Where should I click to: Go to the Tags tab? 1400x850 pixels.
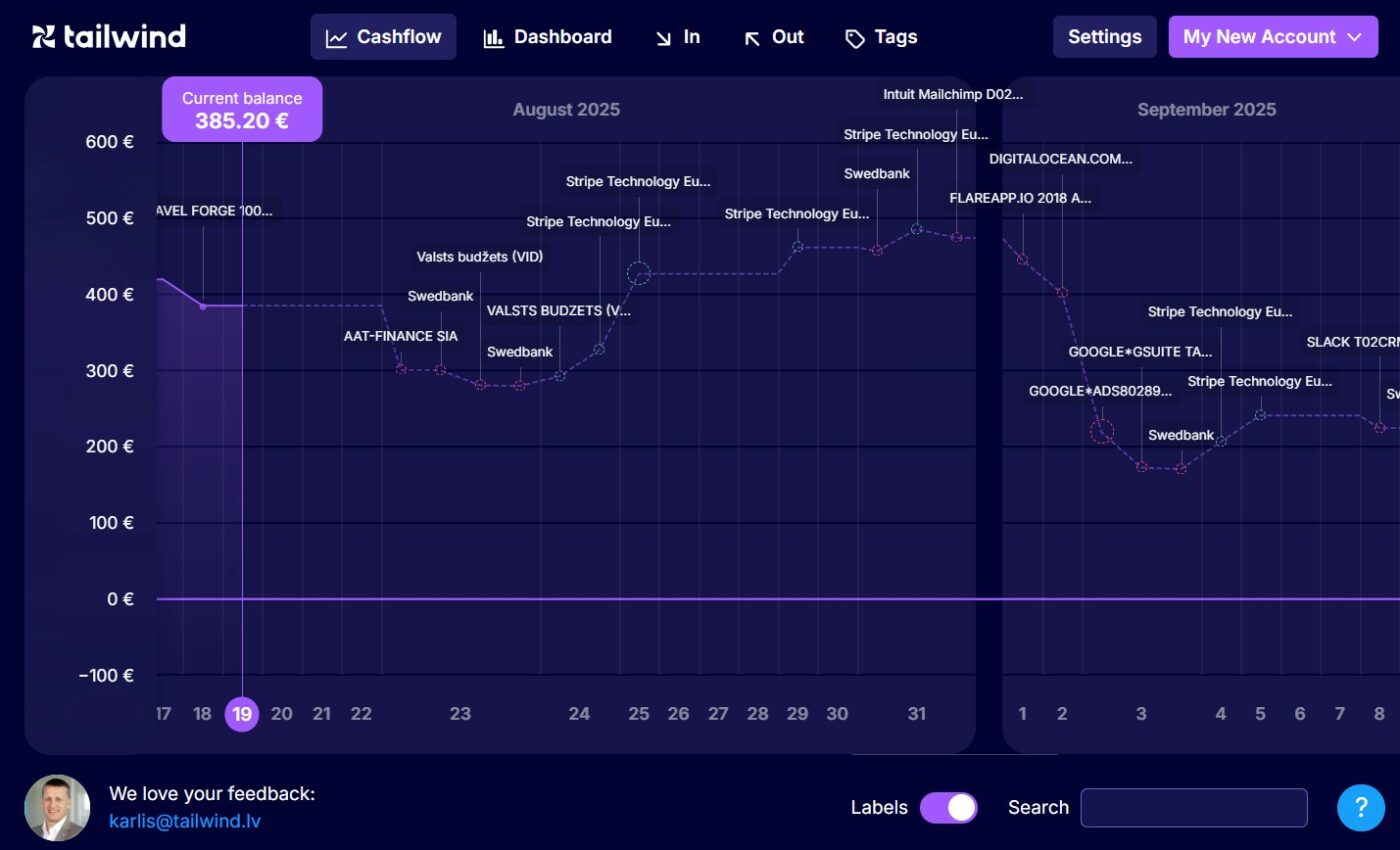tap(880, 37)
